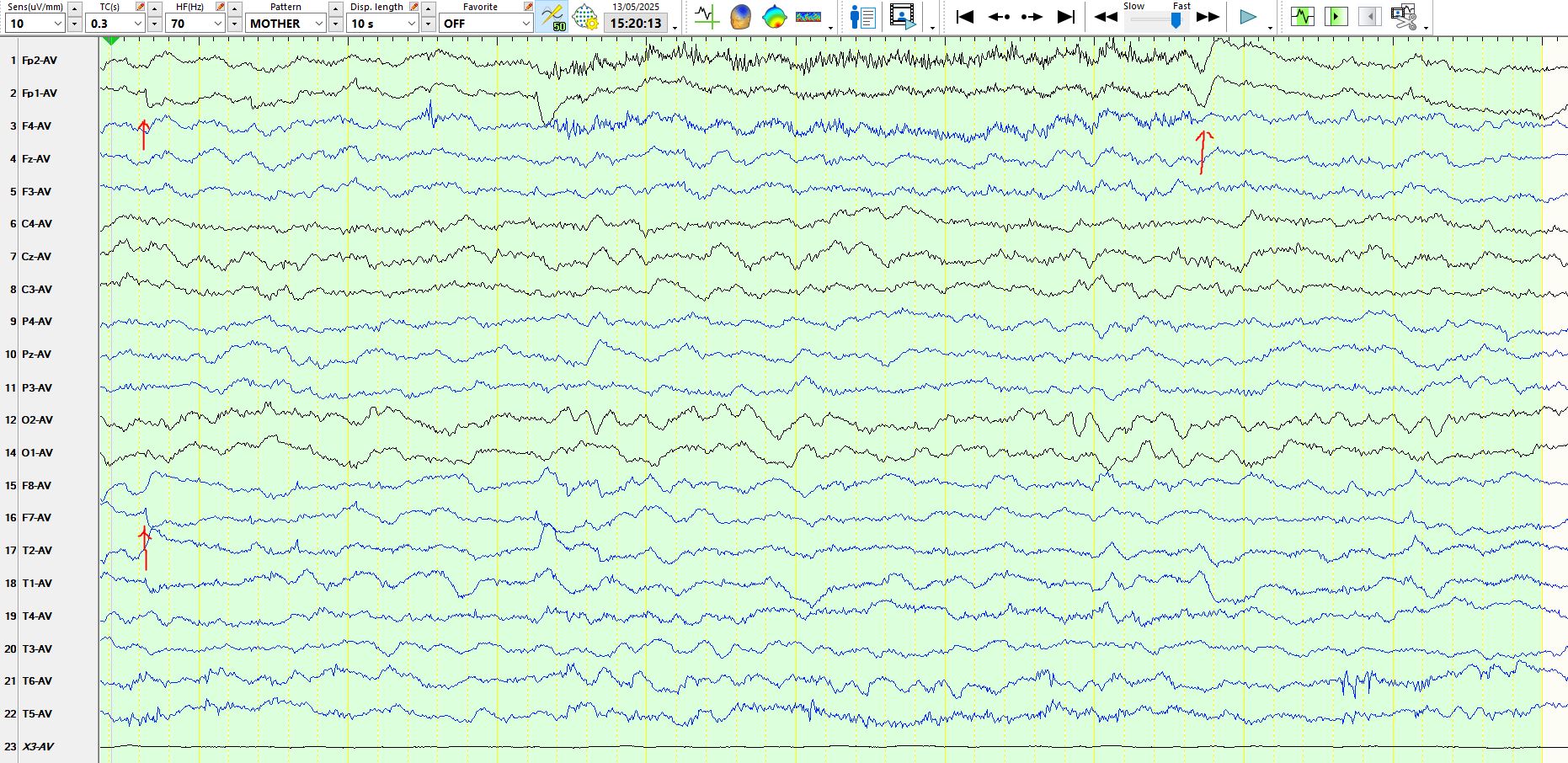Step HF(Hz) filter value up
Viewport: 1568px width, 763px height.
[x=235, y=8]
